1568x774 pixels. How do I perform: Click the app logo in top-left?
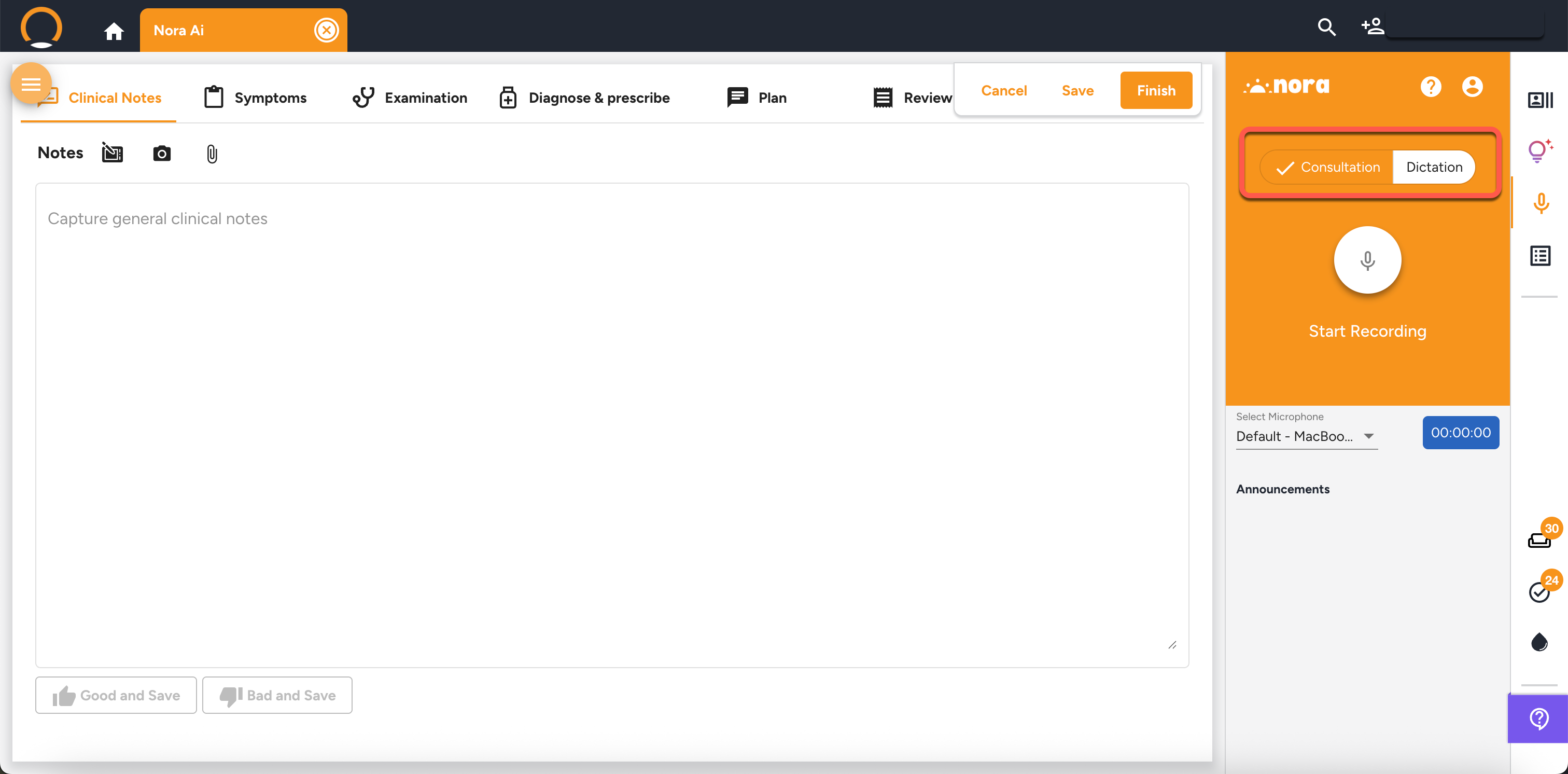click(41, 27)
